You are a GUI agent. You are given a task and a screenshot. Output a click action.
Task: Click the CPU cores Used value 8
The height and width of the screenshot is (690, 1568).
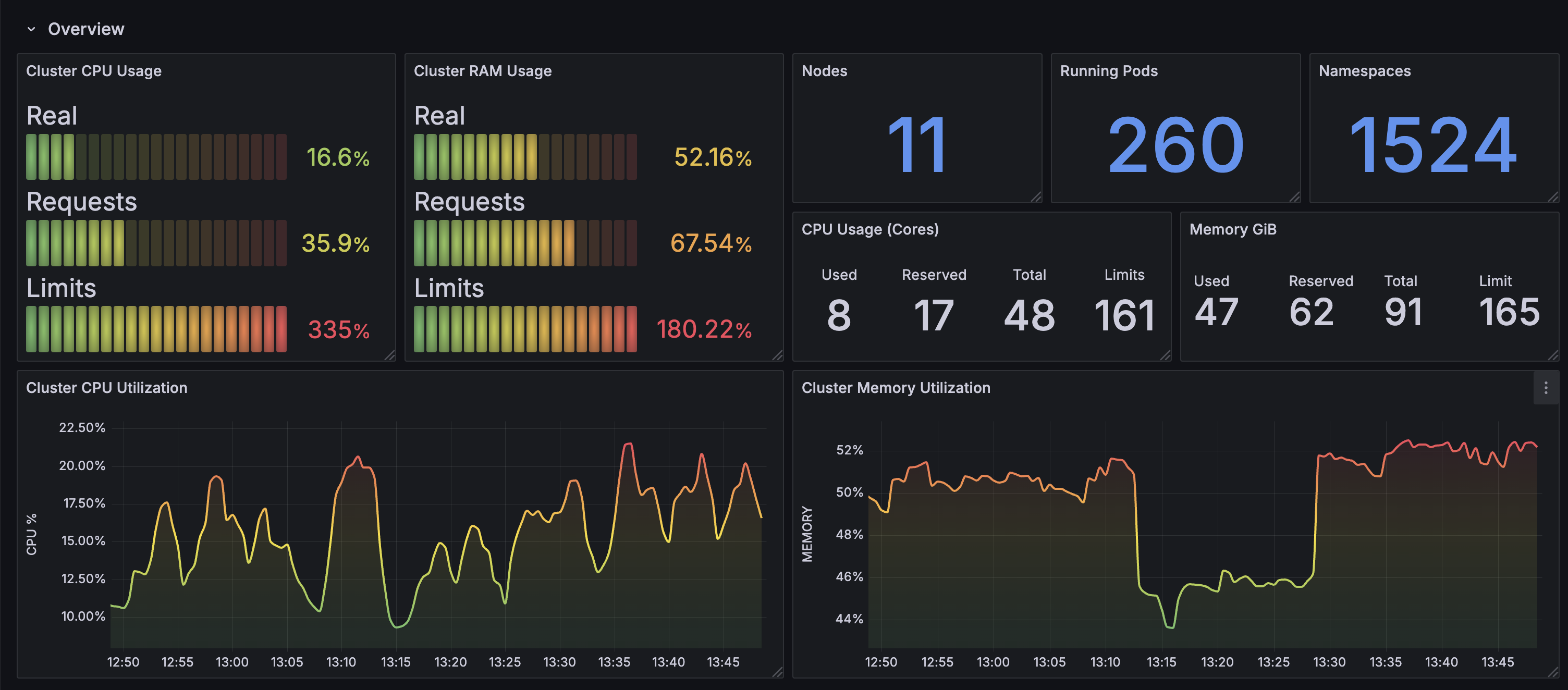pos(839,315)
